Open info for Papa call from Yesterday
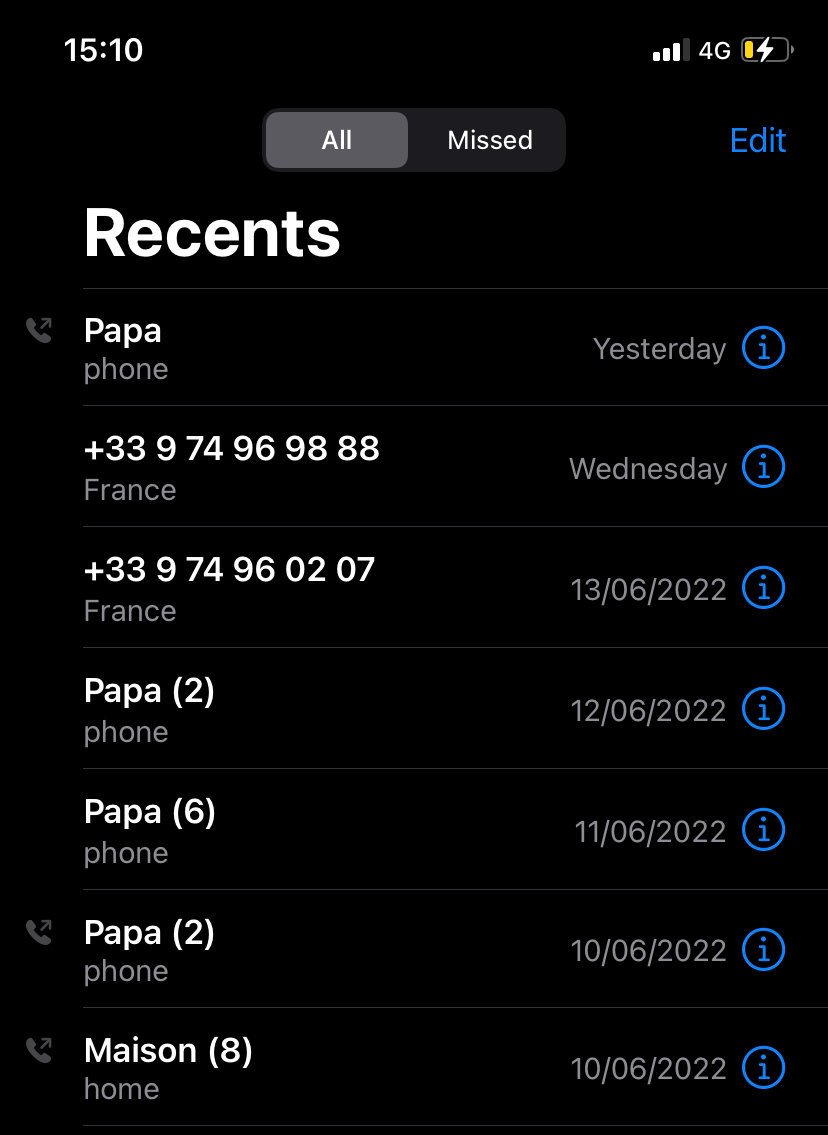The width and height of the screenshot is (828, 1135). pyautogui.click(x=763, y=347)
